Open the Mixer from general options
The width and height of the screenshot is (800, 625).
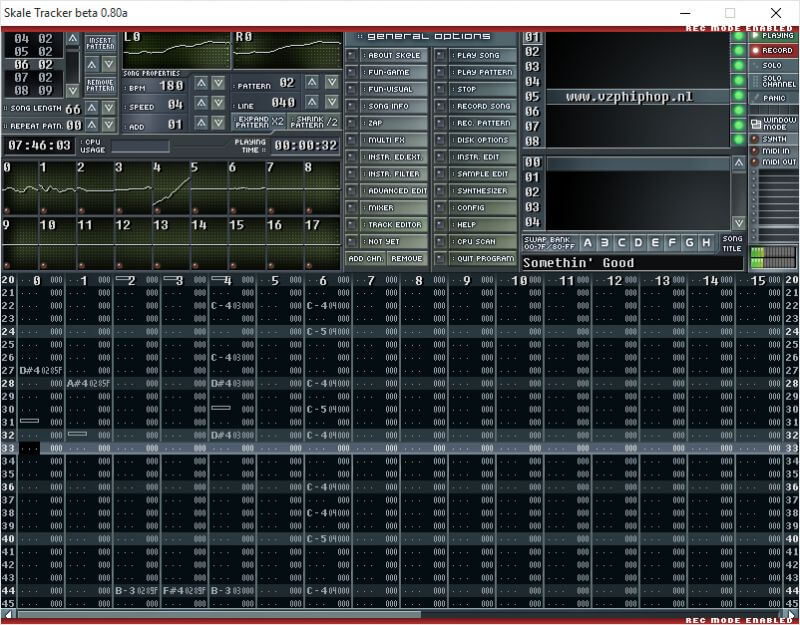tap(386, 208)
